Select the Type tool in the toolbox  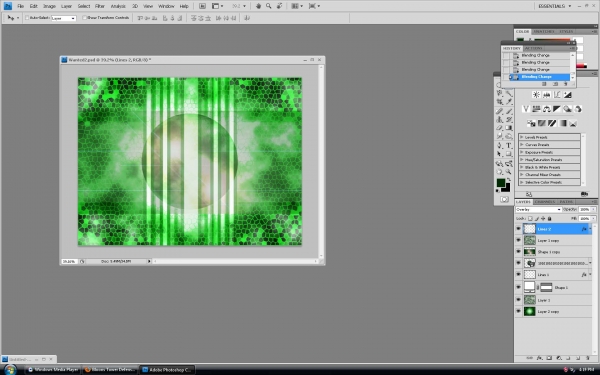coord(509,145)
